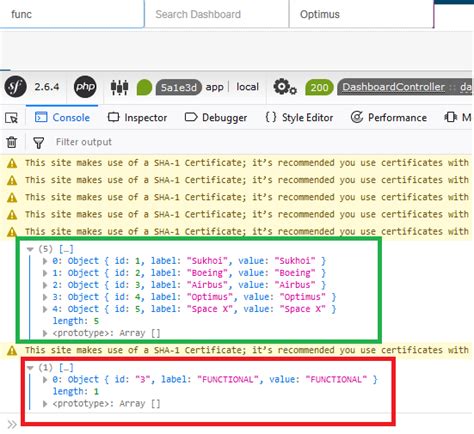
Task: Click the Style Editor braces icon
Action: [x=271, y=117]
